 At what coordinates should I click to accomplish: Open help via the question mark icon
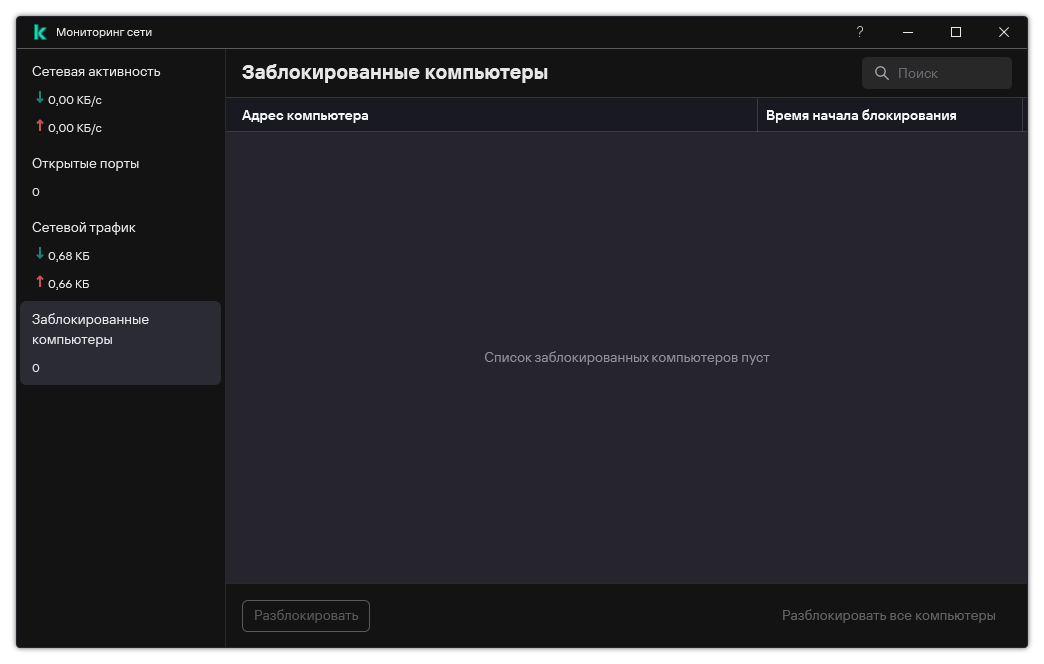click(860, 32)
